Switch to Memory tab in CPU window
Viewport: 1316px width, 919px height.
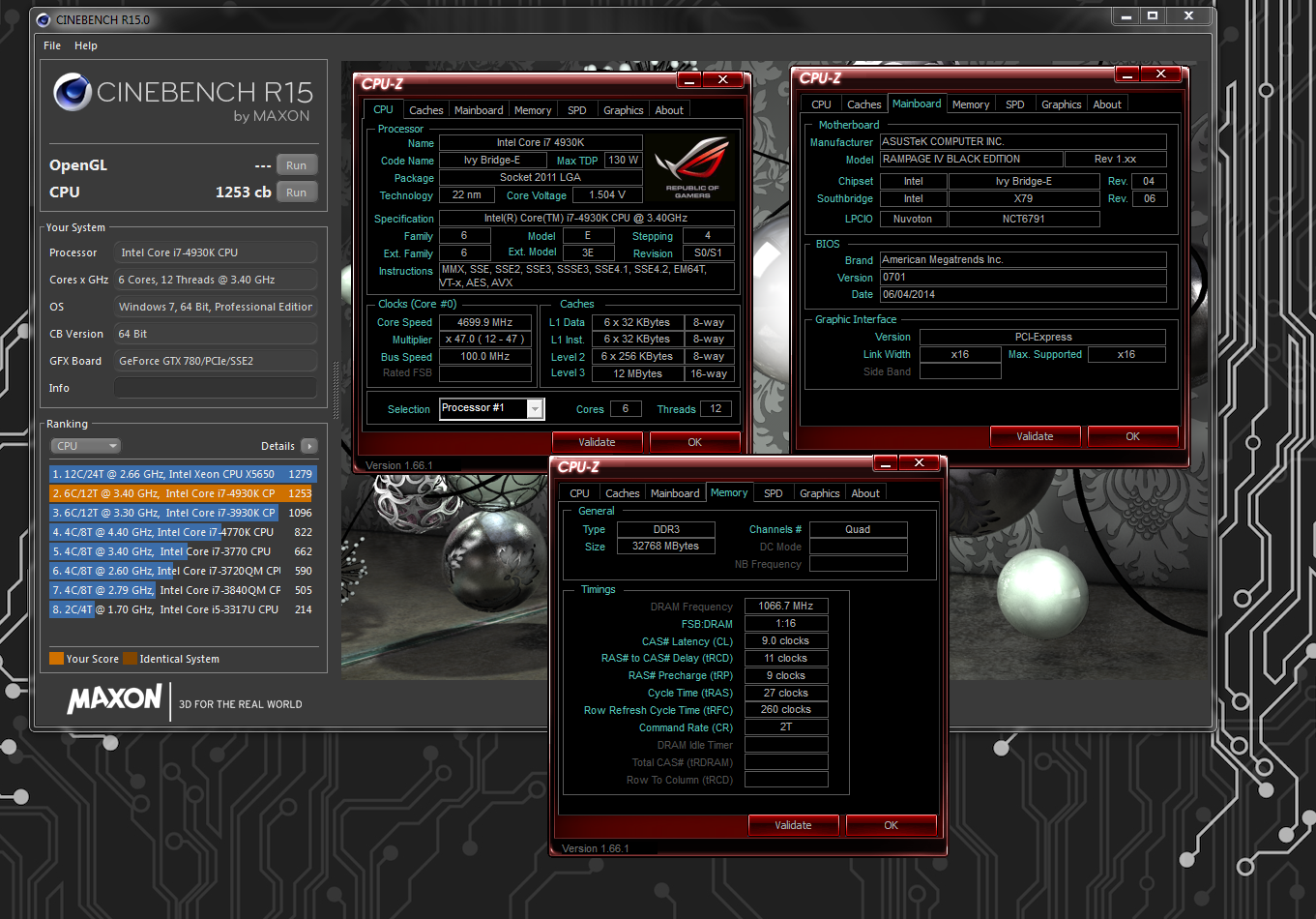533,110
